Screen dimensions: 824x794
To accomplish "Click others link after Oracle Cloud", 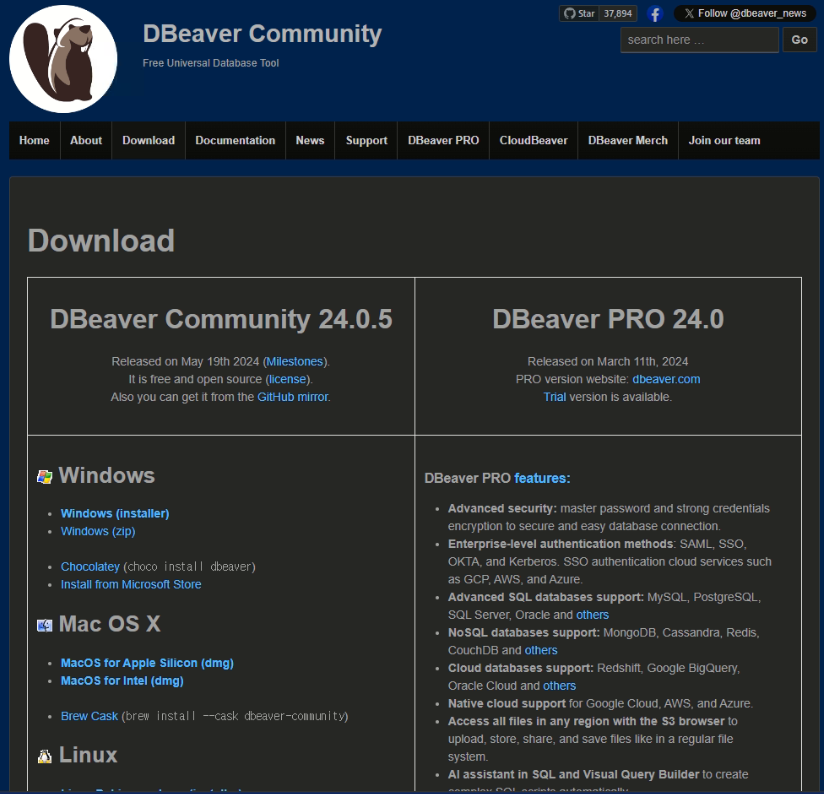I will (x=559, y=686).
